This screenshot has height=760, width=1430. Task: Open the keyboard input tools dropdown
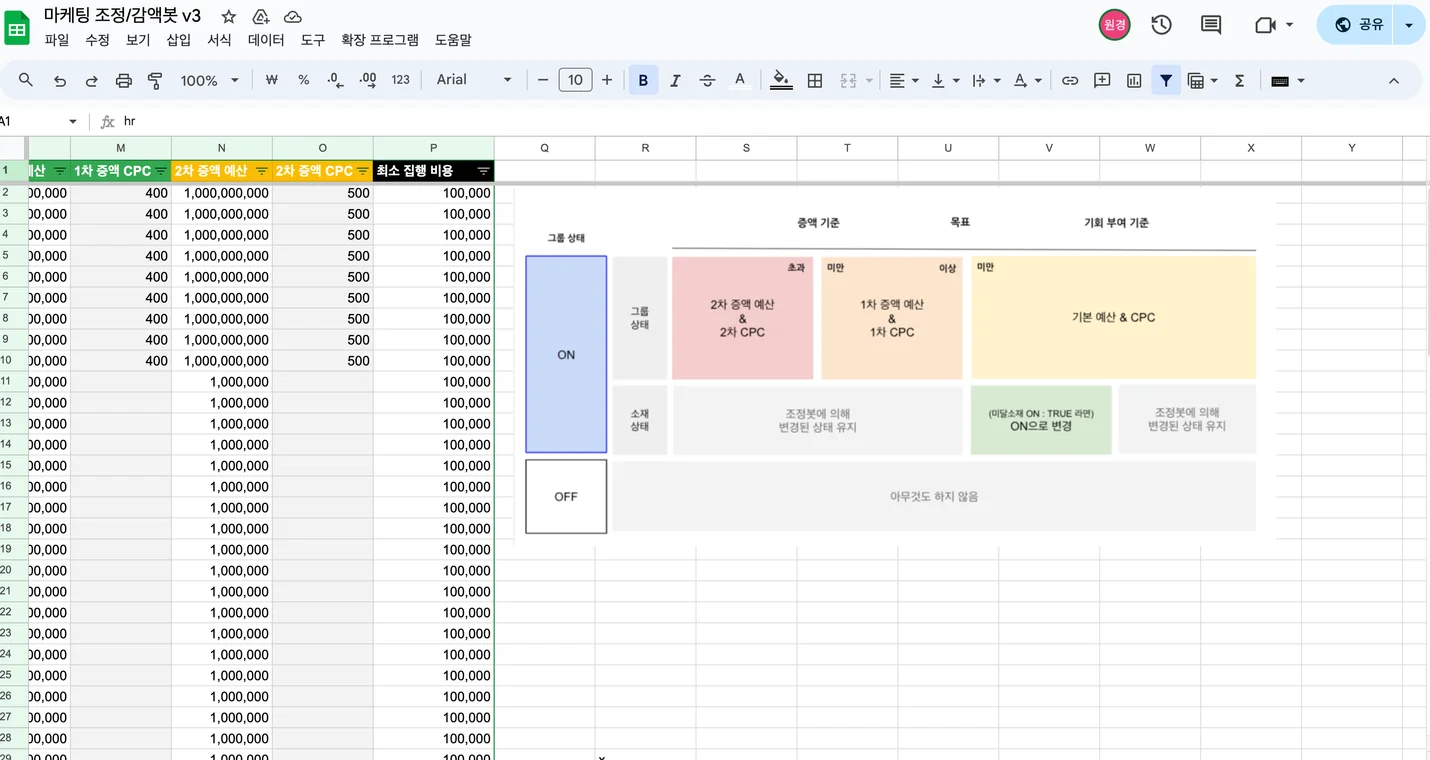(1288, 80)
